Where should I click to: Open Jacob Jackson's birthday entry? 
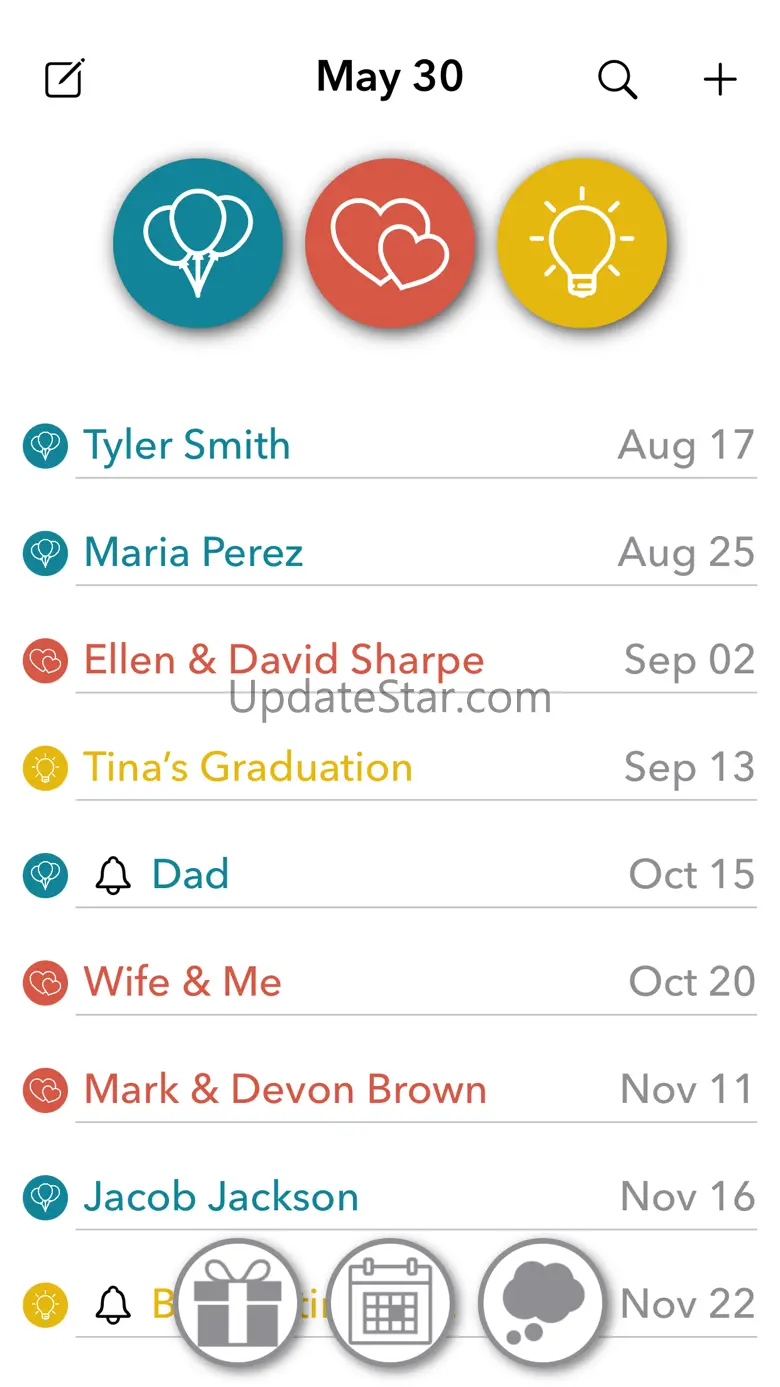(x=221, y=1196)
